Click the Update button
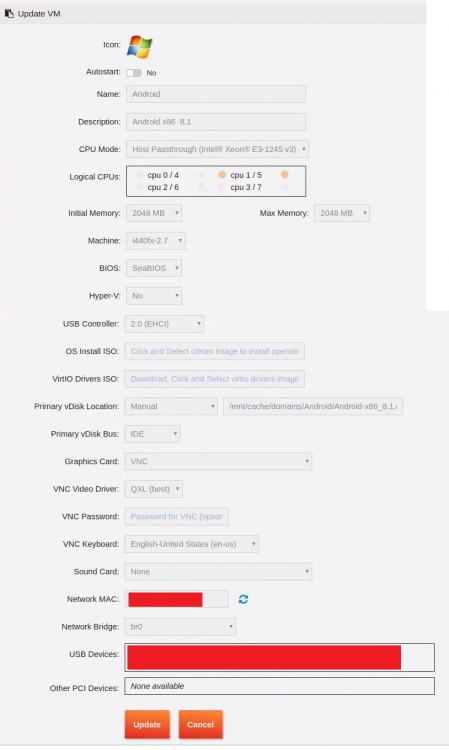 click(x=147, y=724)
